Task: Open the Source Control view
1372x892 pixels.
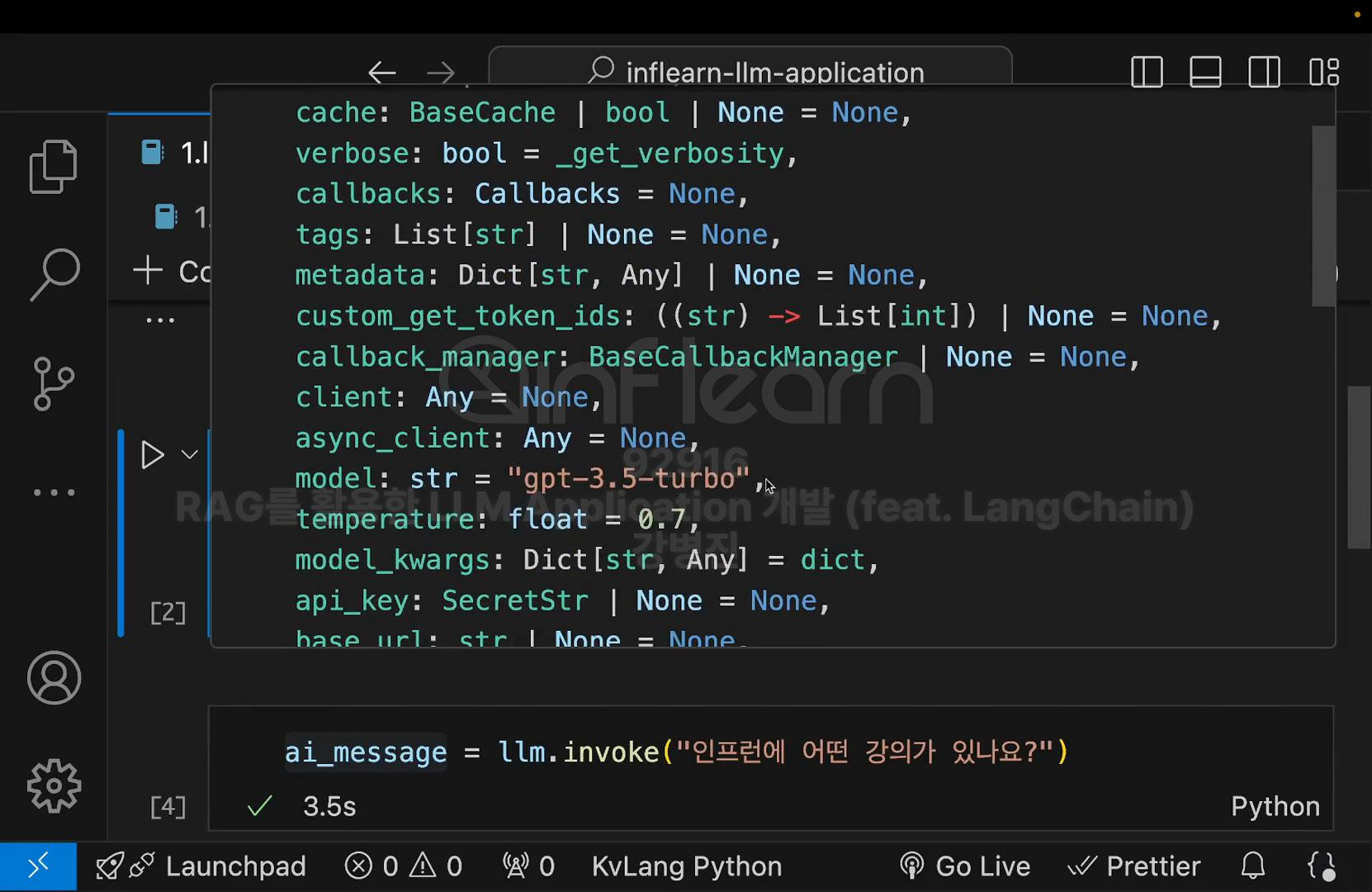Action: 54,384
